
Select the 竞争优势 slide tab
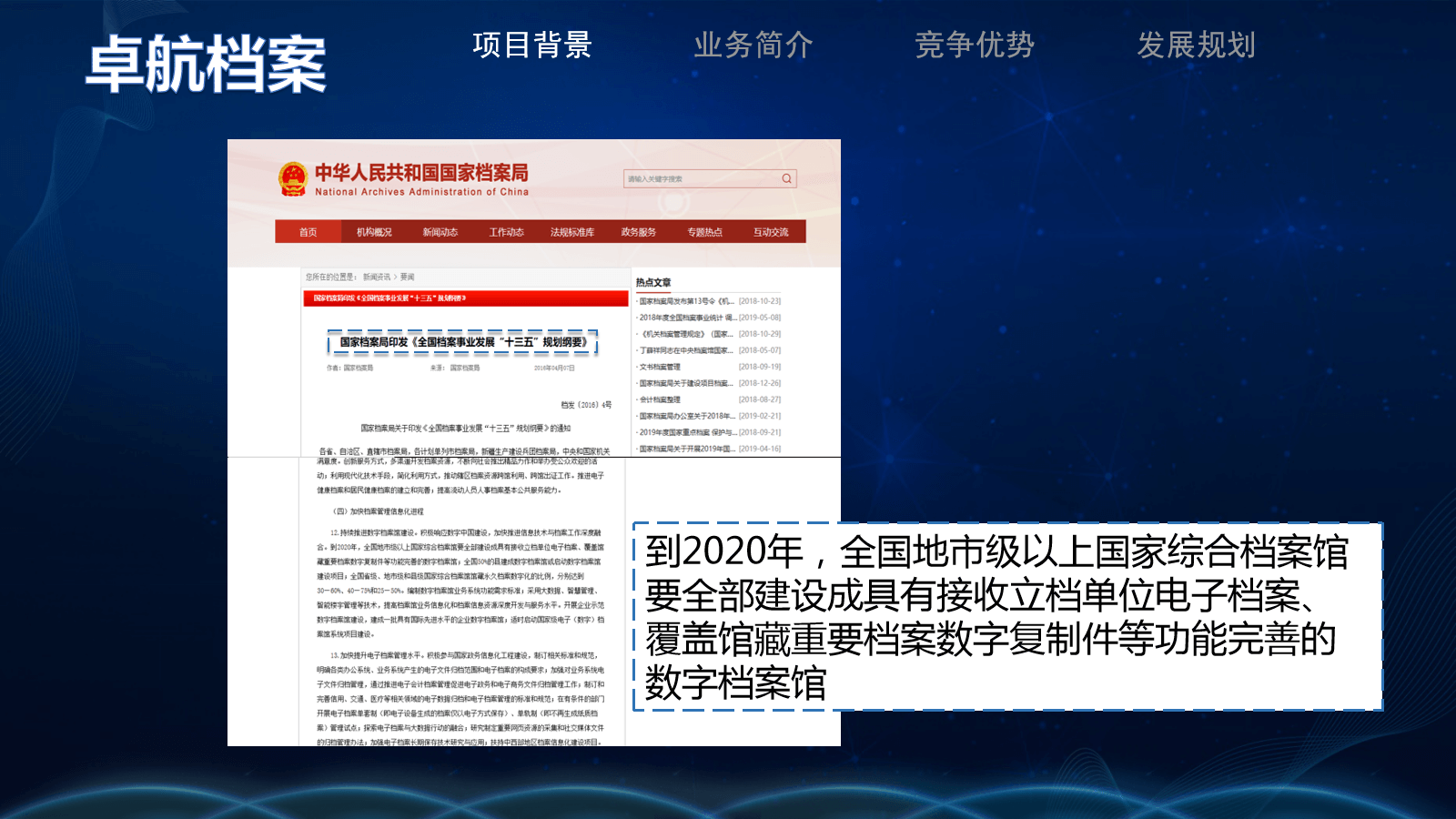tap(975, 45)
